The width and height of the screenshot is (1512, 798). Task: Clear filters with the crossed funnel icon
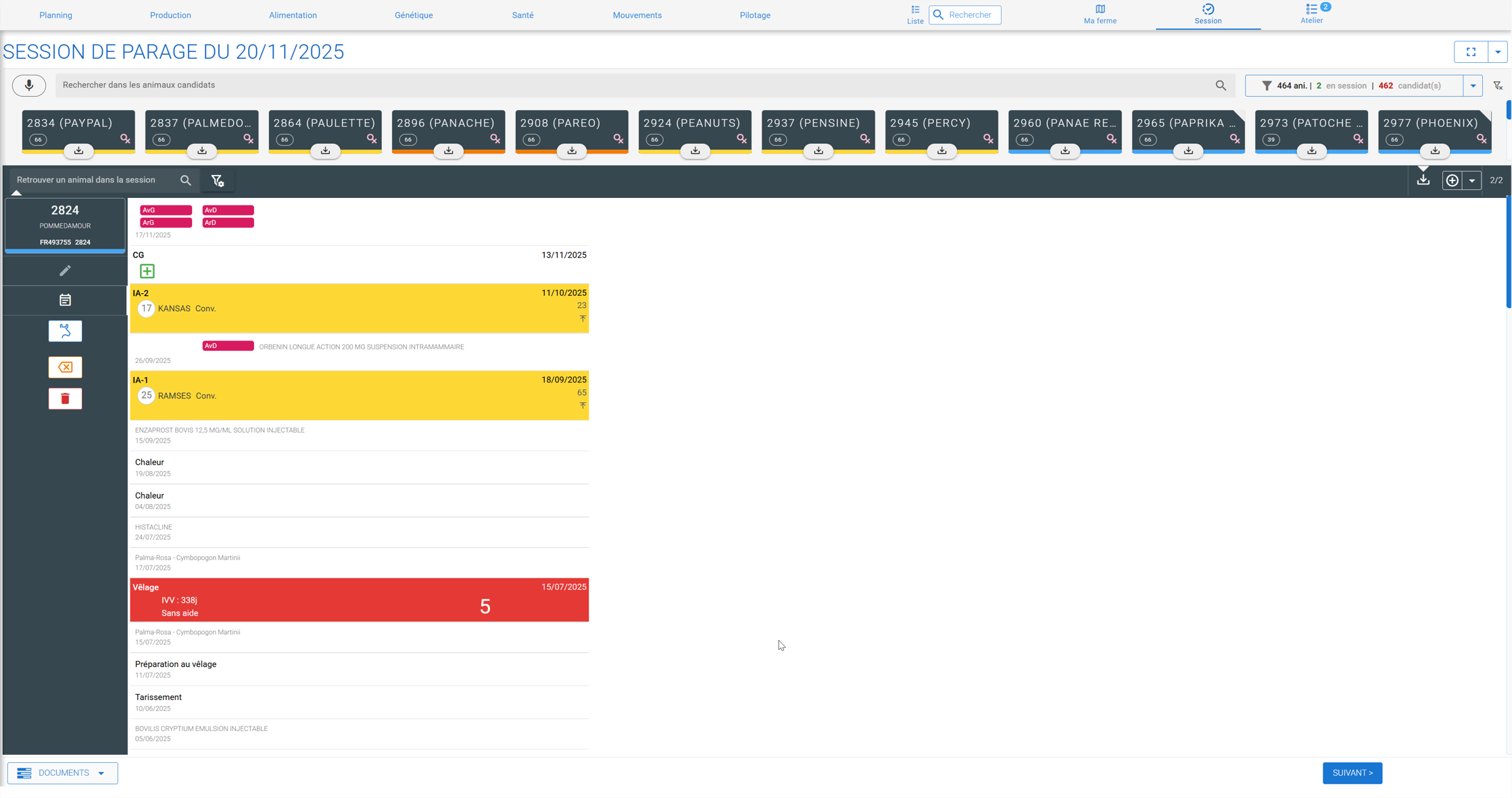coord(1498,86)
